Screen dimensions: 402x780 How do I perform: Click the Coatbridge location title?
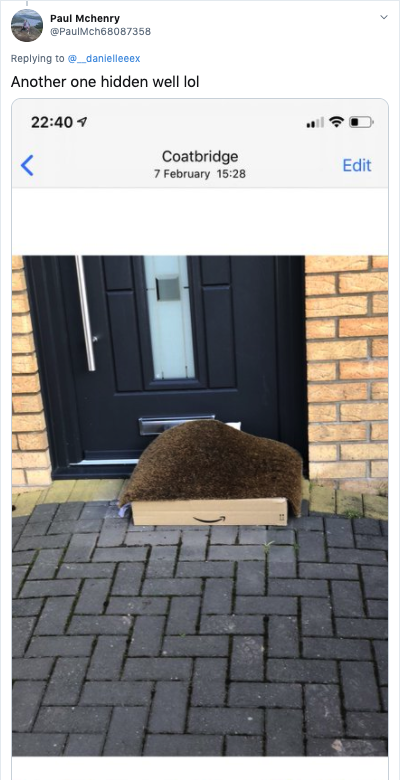200,156
